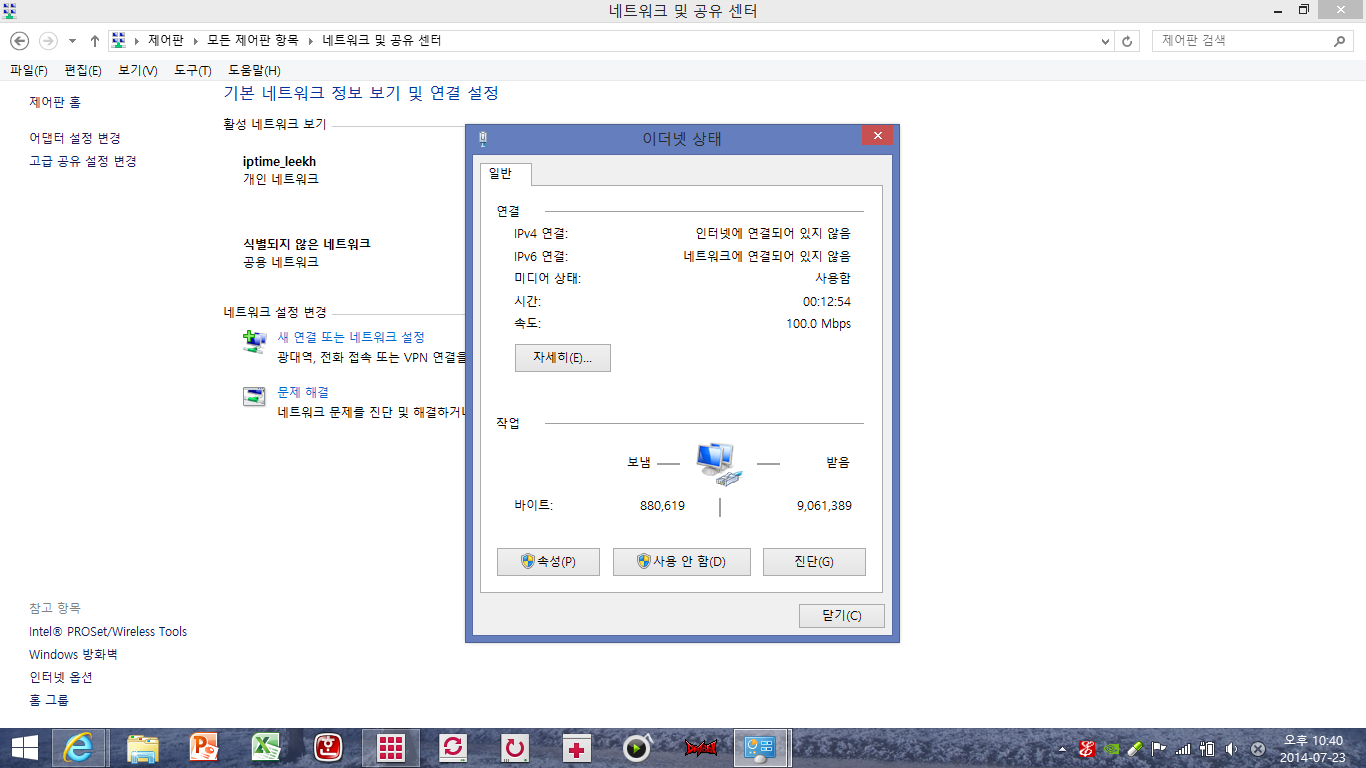Open the 편집(E) menu
The width and height of the screenshot is (1366, 768).
click(83, 70)
